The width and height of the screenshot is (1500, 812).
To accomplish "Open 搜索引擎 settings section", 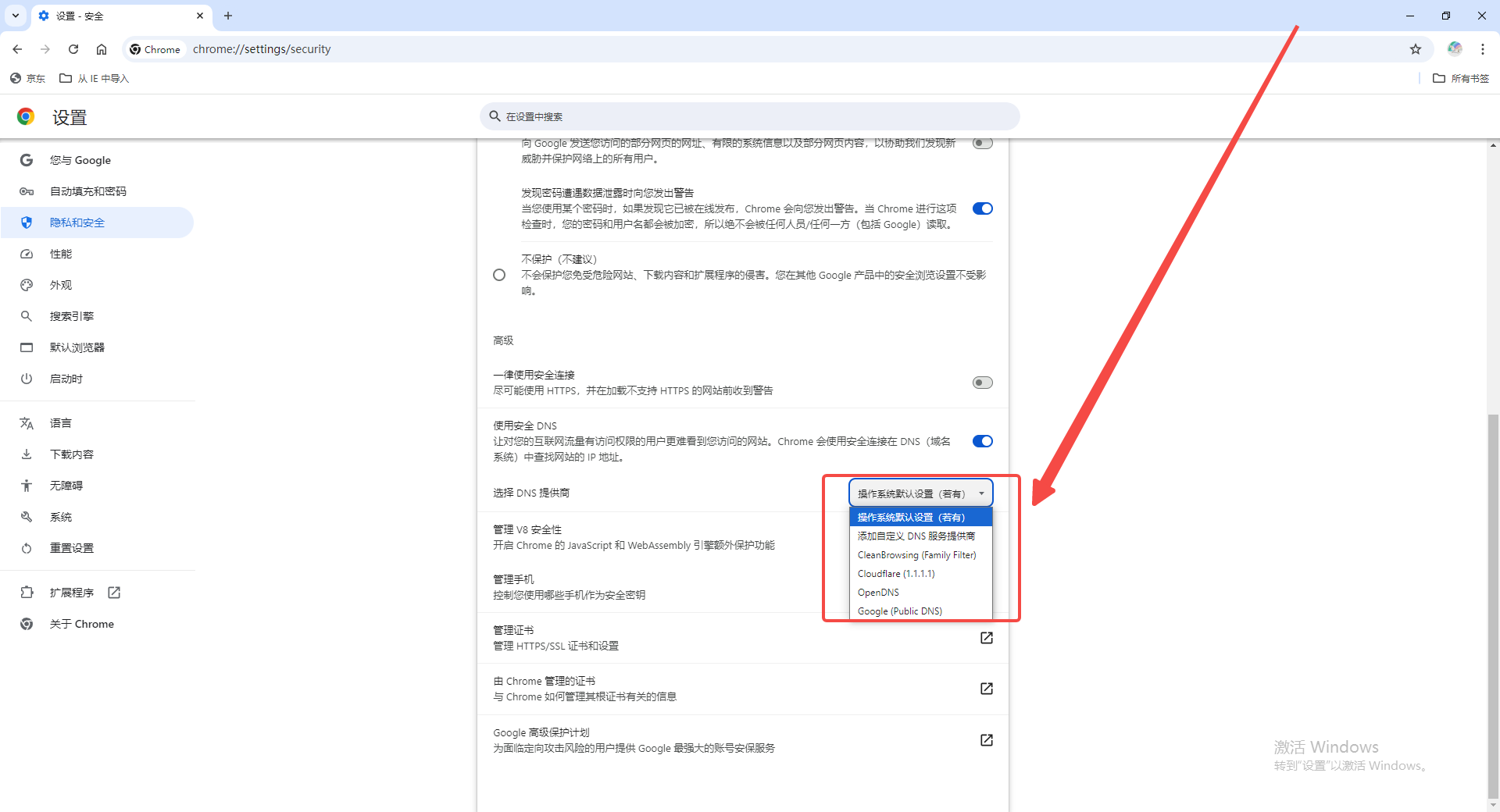I will [x=98, y=316].
